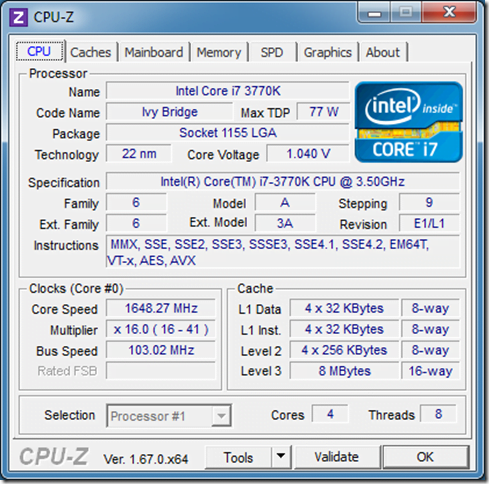
Task: Click the Level 2 4 x 256 KBytes value
Action: coord(344,350)
